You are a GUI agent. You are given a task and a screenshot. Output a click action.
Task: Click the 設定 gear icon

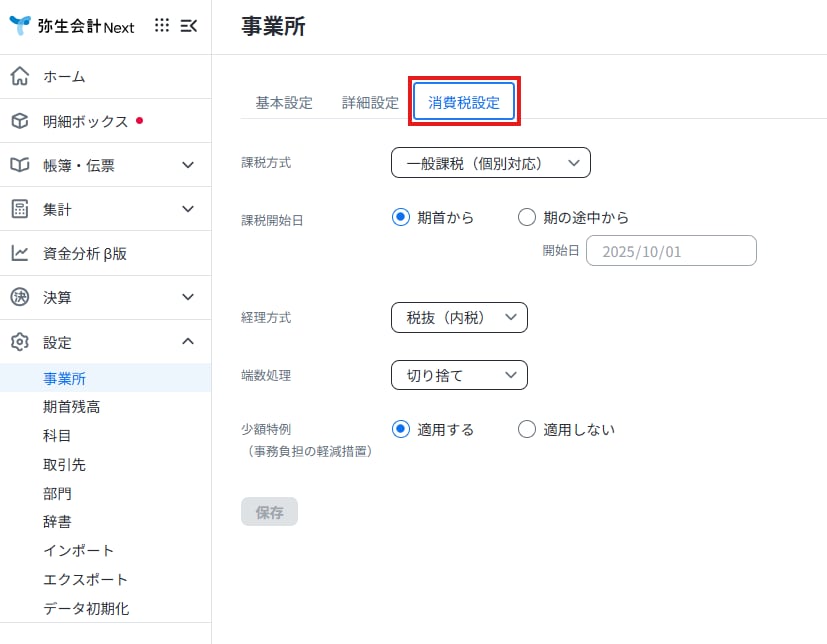tap(20, 342)
